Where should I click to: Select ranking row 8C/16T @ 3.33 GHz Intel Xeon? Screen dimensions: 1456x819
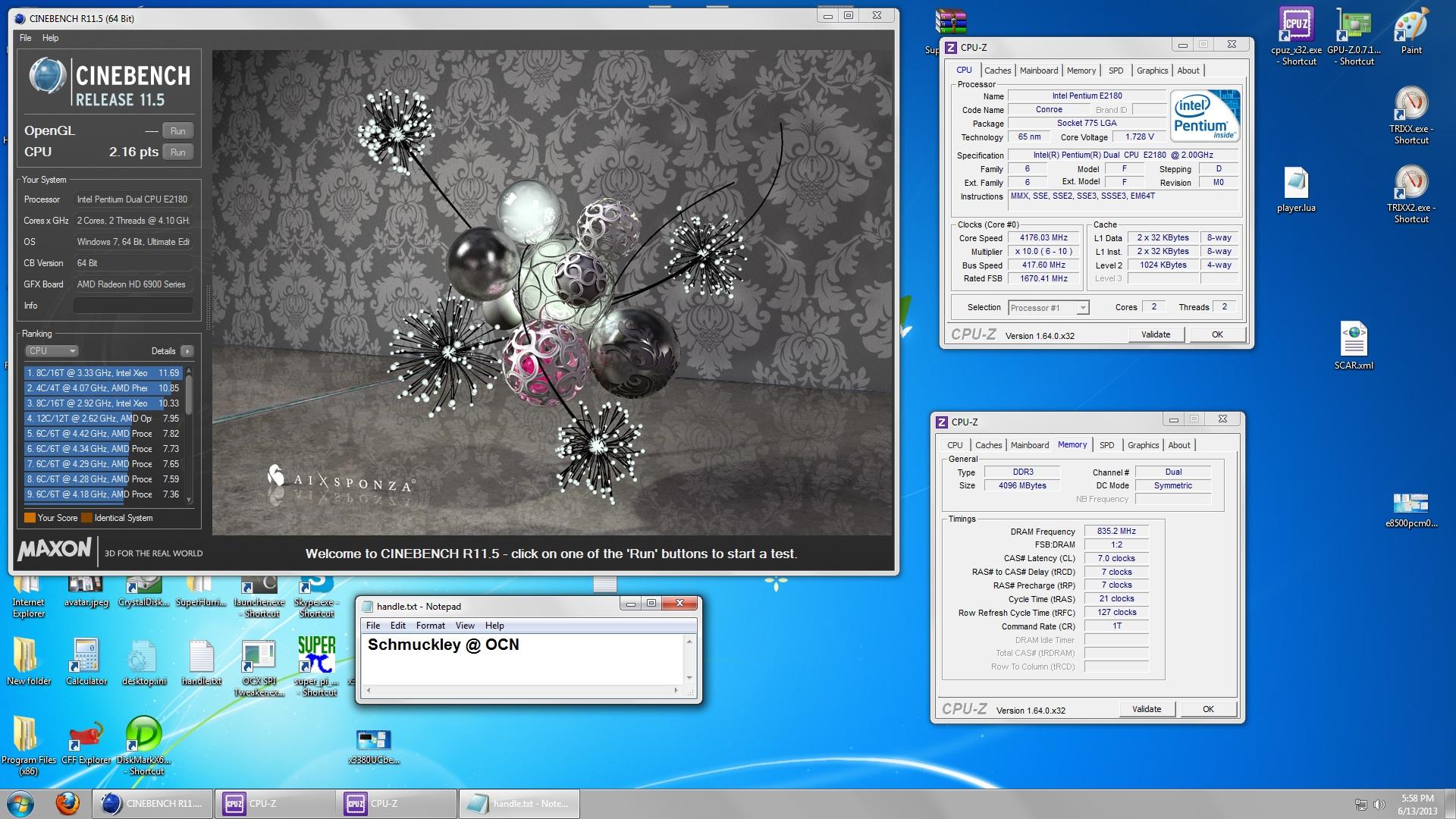point(103,373)
